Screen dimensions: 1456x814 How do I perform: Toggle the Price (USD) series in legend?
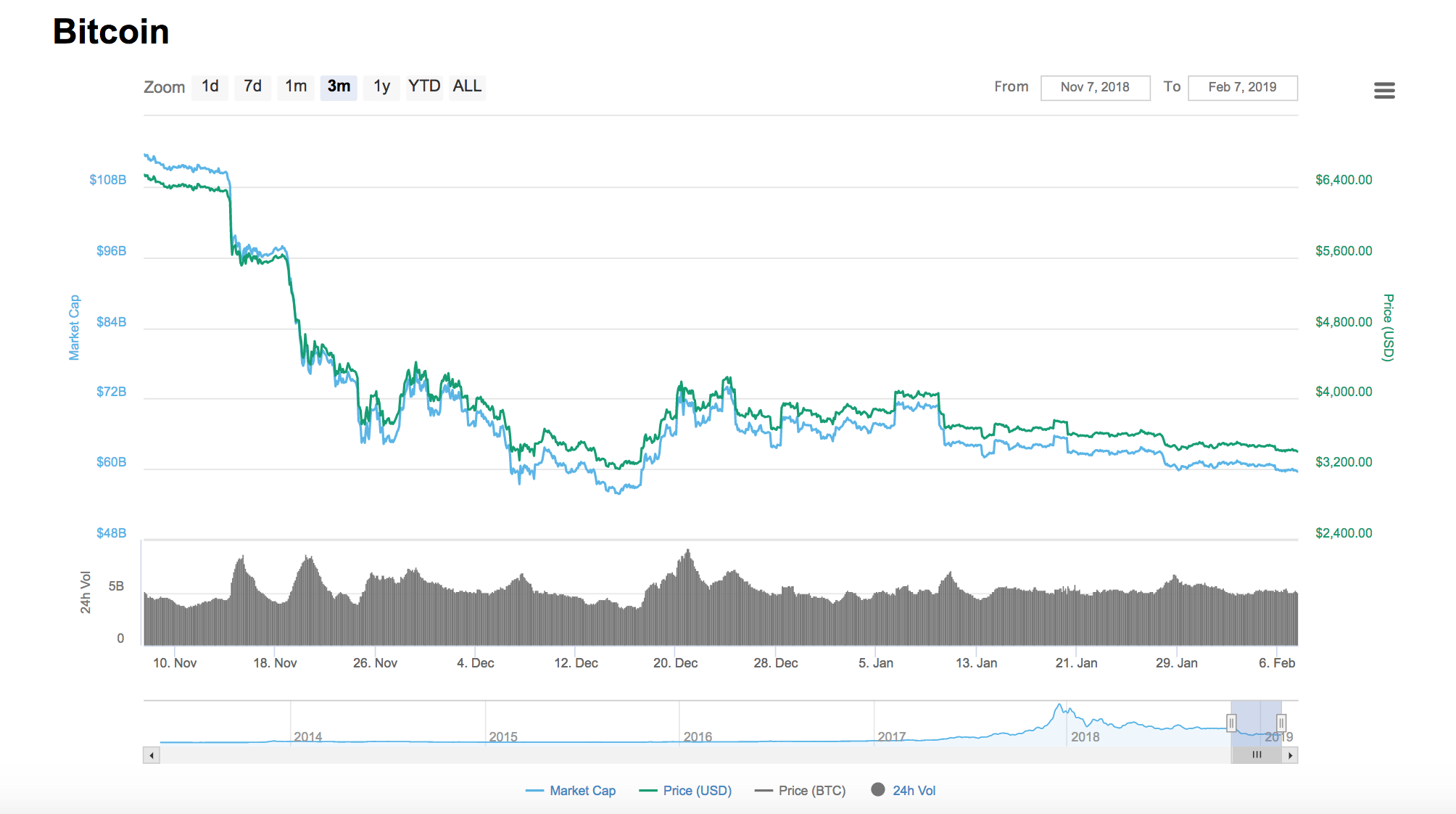(685, 791)
